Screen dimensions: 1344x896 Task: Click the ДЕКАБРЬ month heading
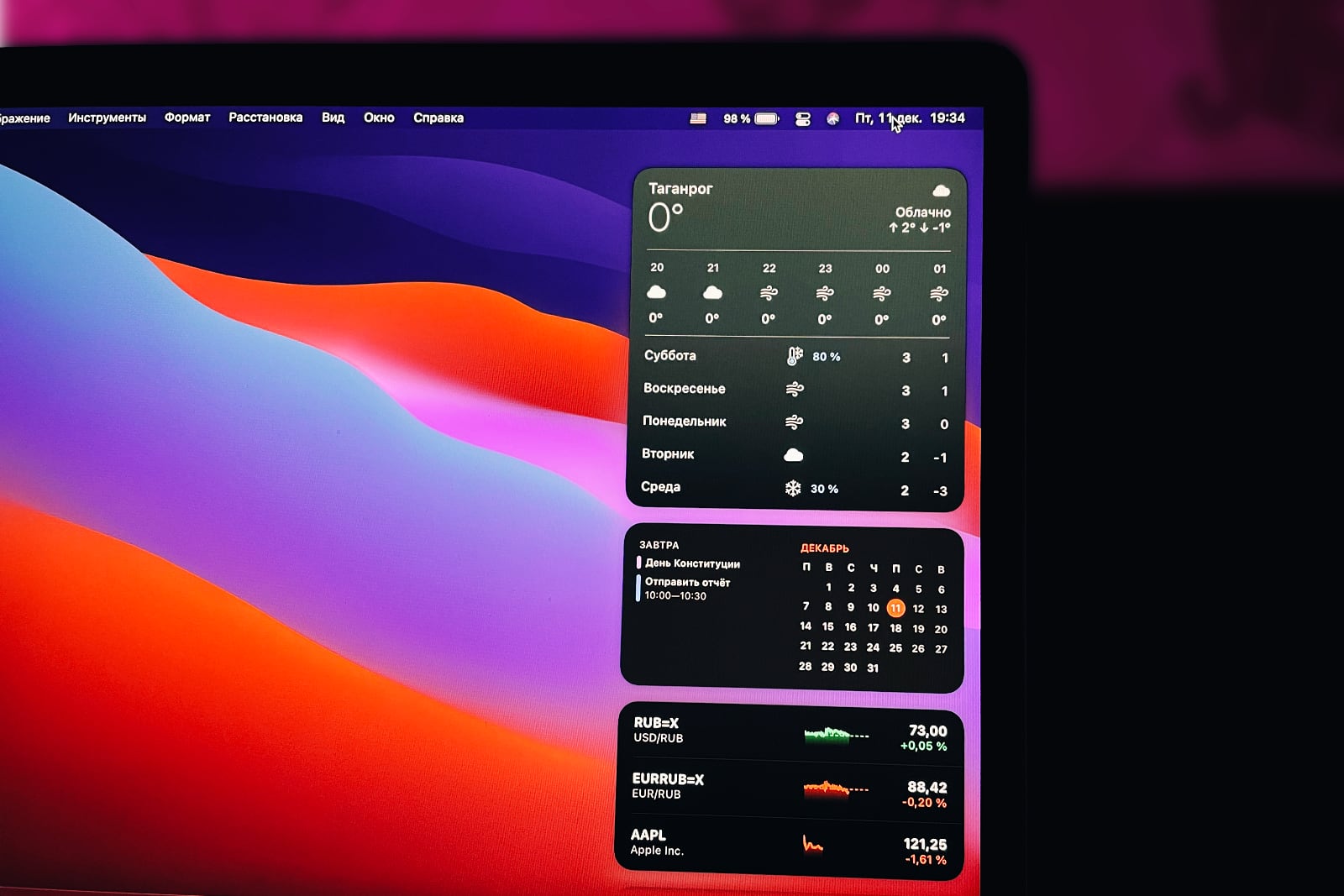click(824, 548)
